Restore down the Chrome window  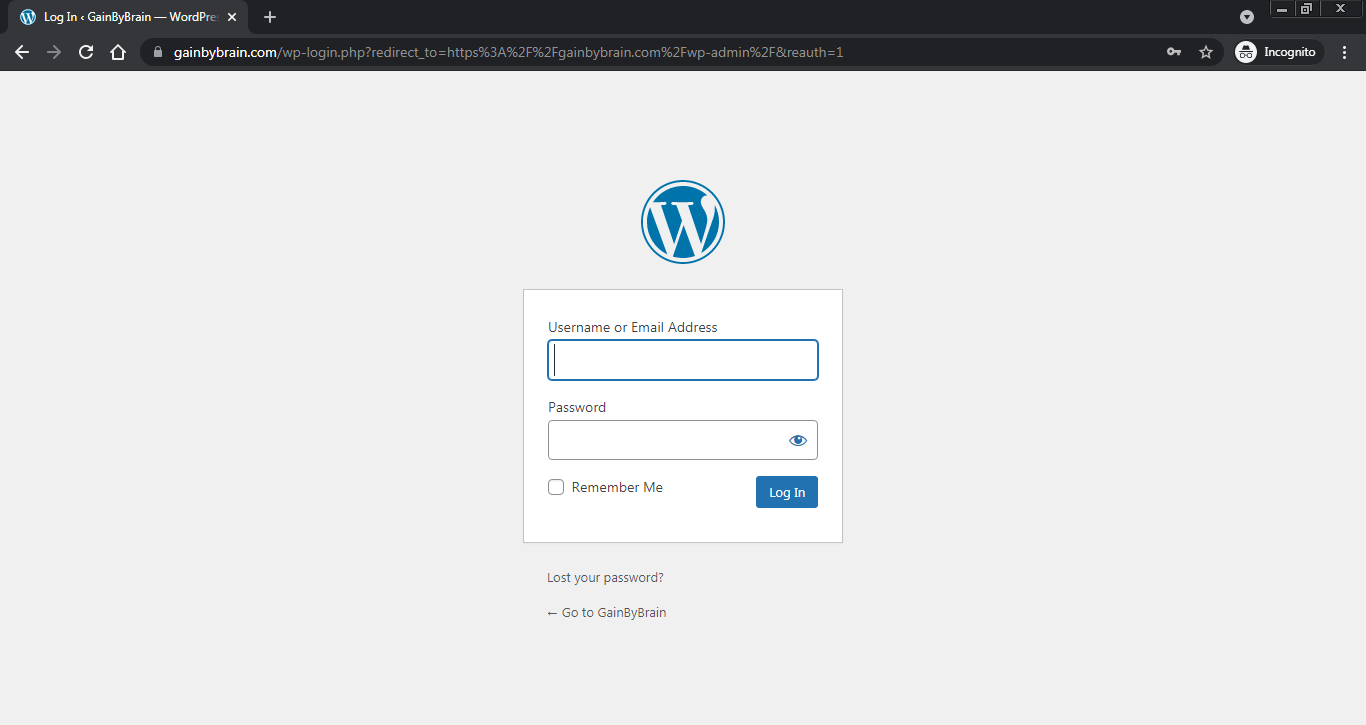click(1306, 8)
